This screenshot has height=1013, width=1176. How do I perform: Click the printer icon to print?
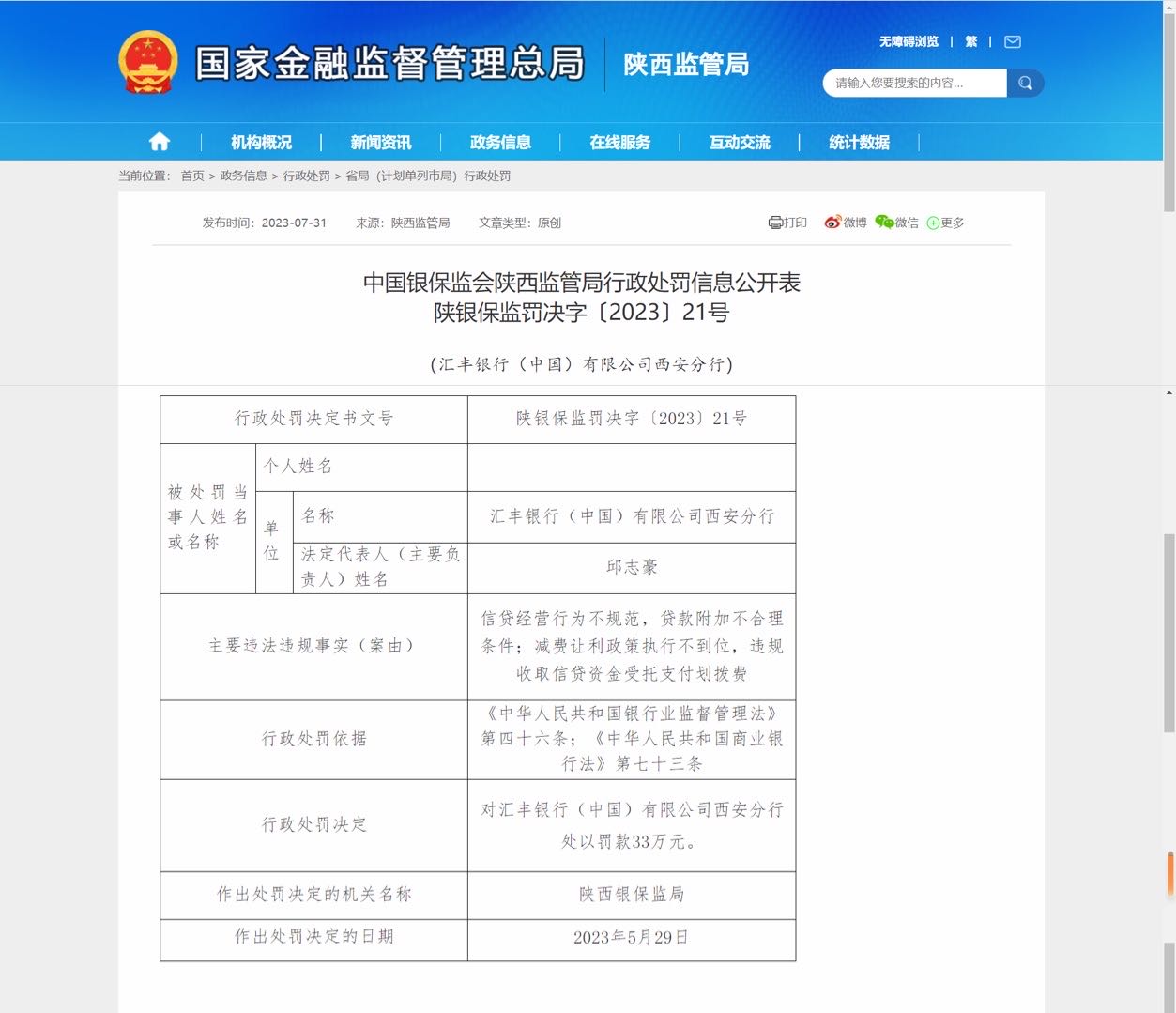(775, 223)
